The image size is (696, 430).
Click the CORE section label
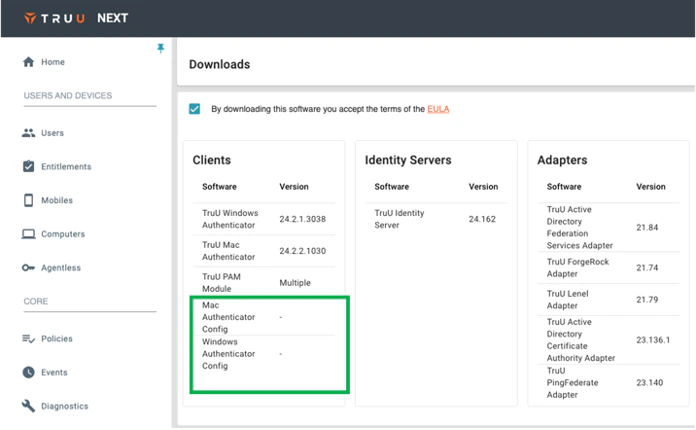click(36, 302)
